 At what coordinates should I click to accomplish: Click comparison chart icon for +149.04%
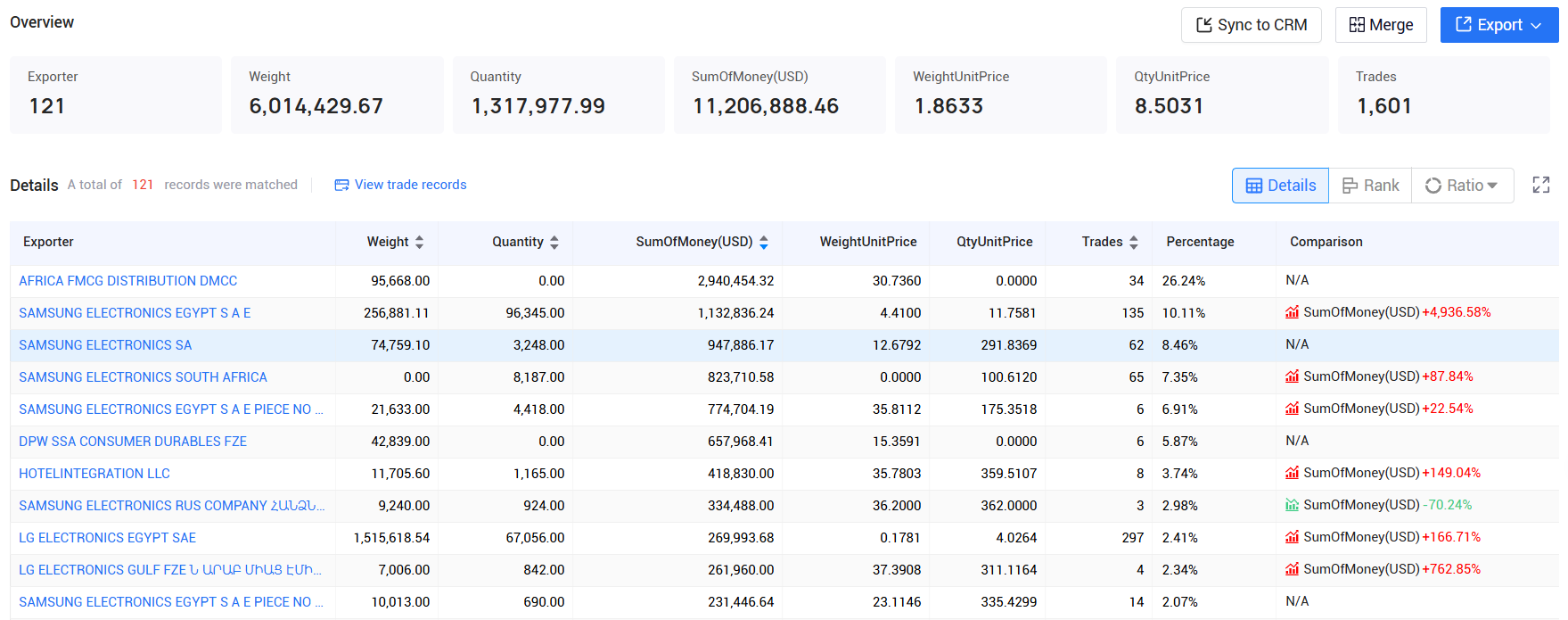point(1292,473)
